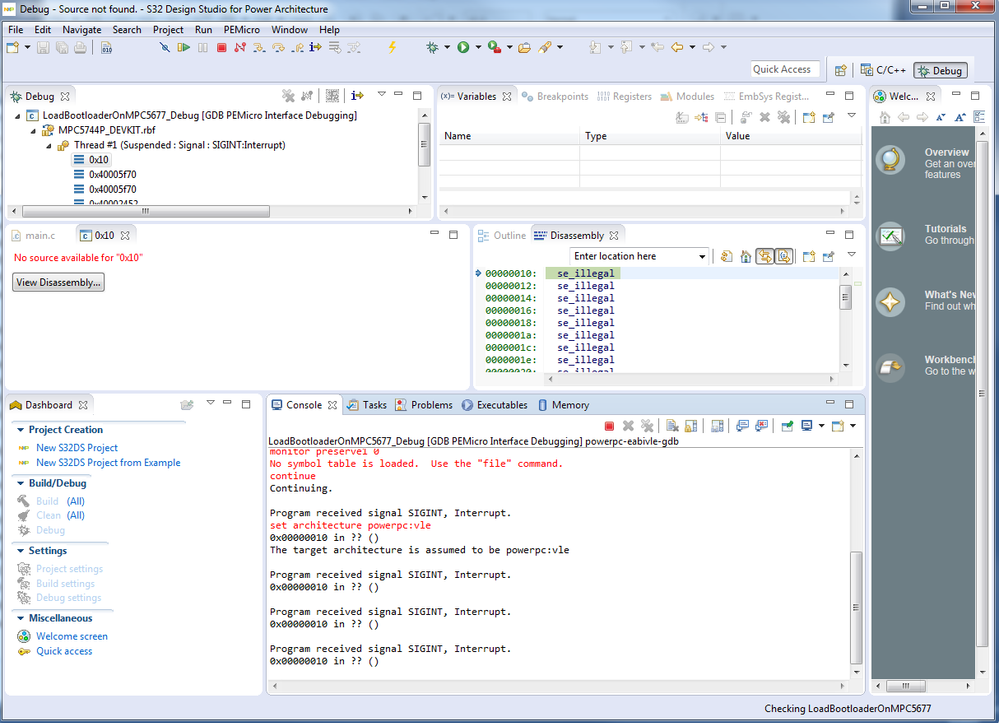
Task: Collapse LoadBootloaderOnMPC5677_Debug tree node
Action: tap(18, 116)
